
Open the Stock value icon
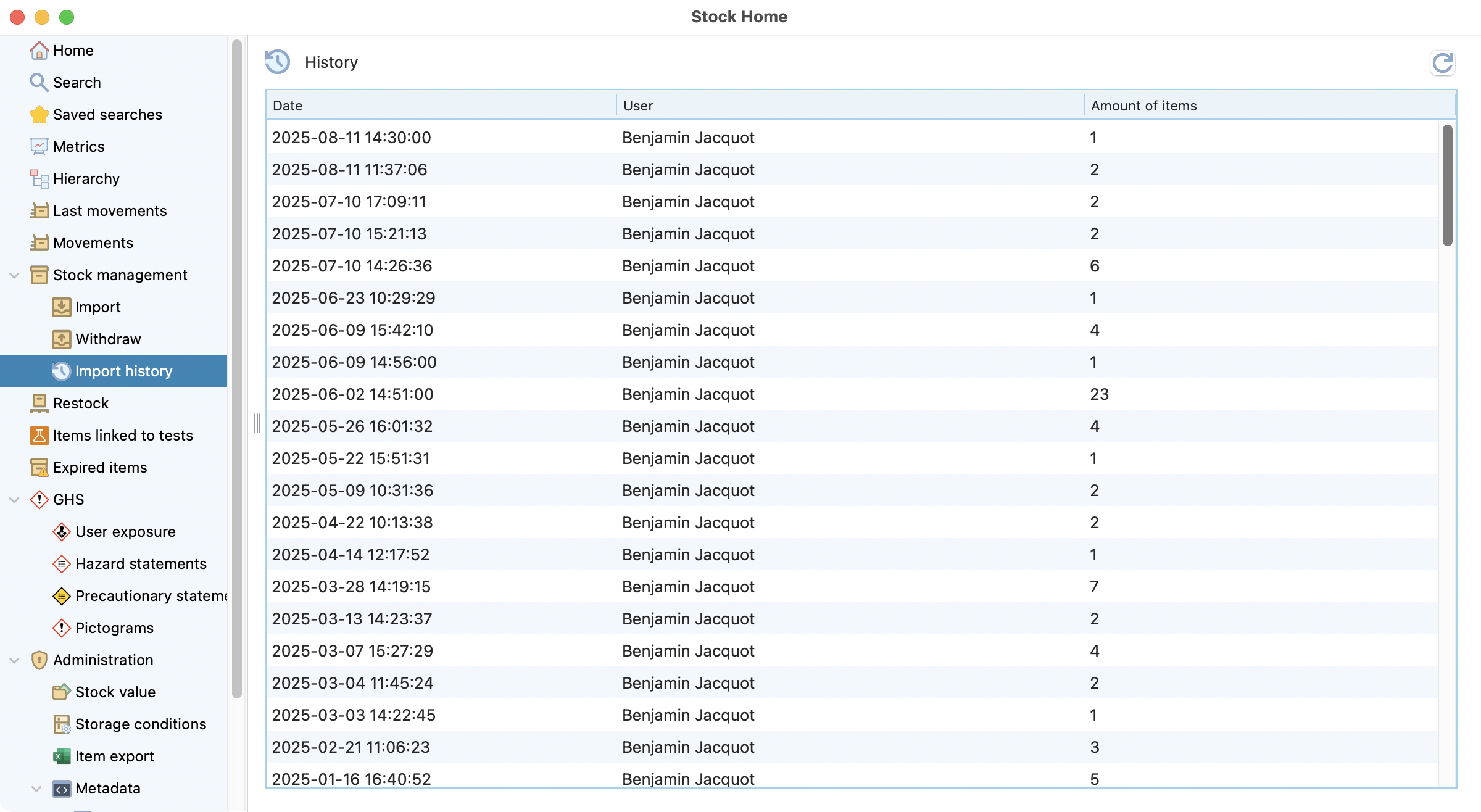pos(61,692)
